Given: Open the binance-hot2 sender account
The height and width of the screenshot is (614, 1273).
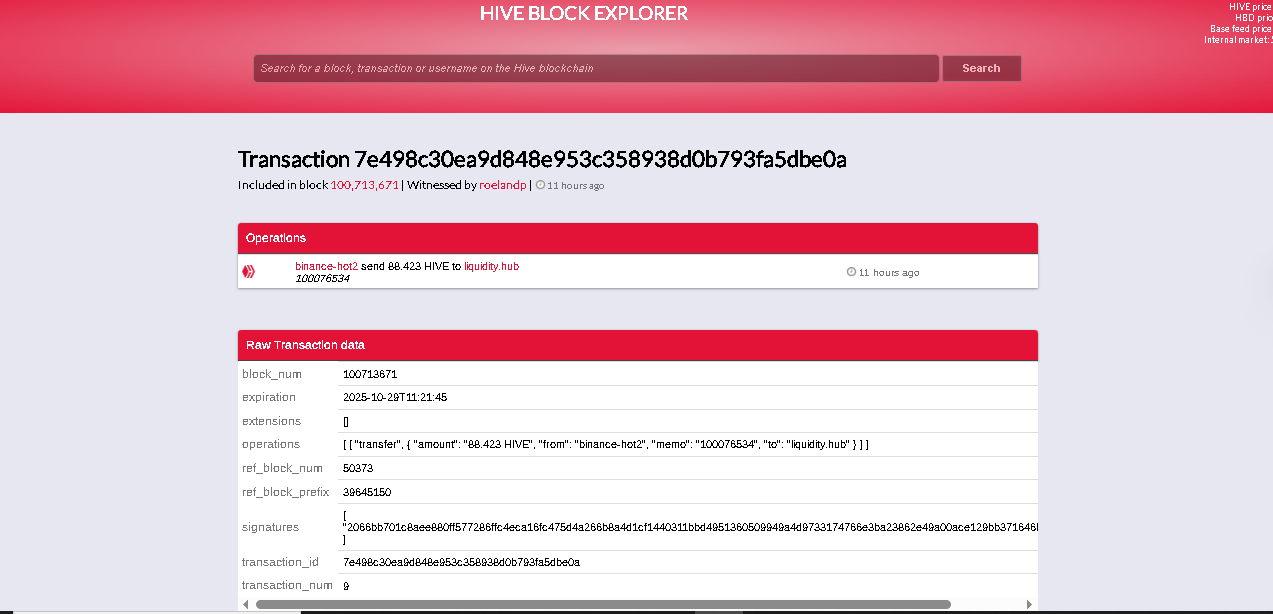Looking at the screenshot, I should coord(326,266).
